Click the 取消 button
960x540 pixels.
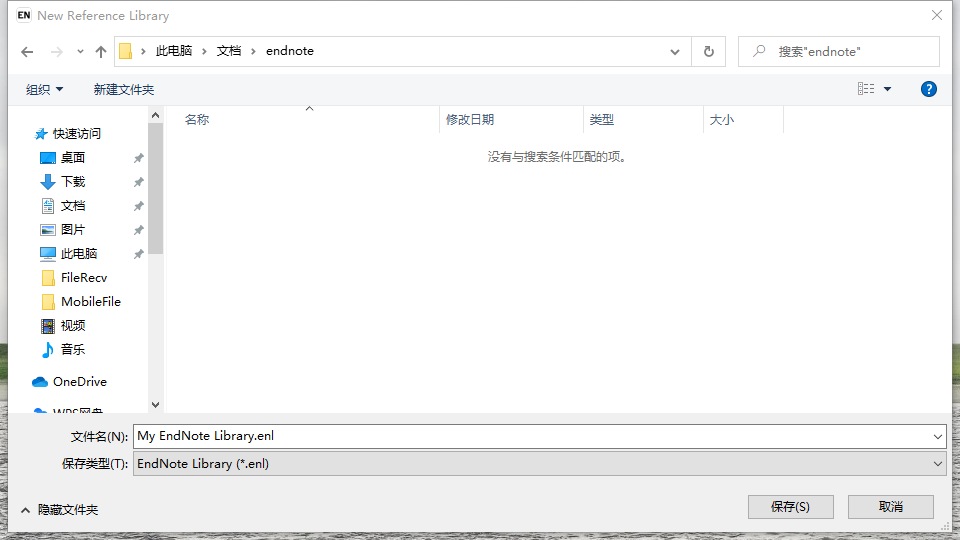coord(890,507)
